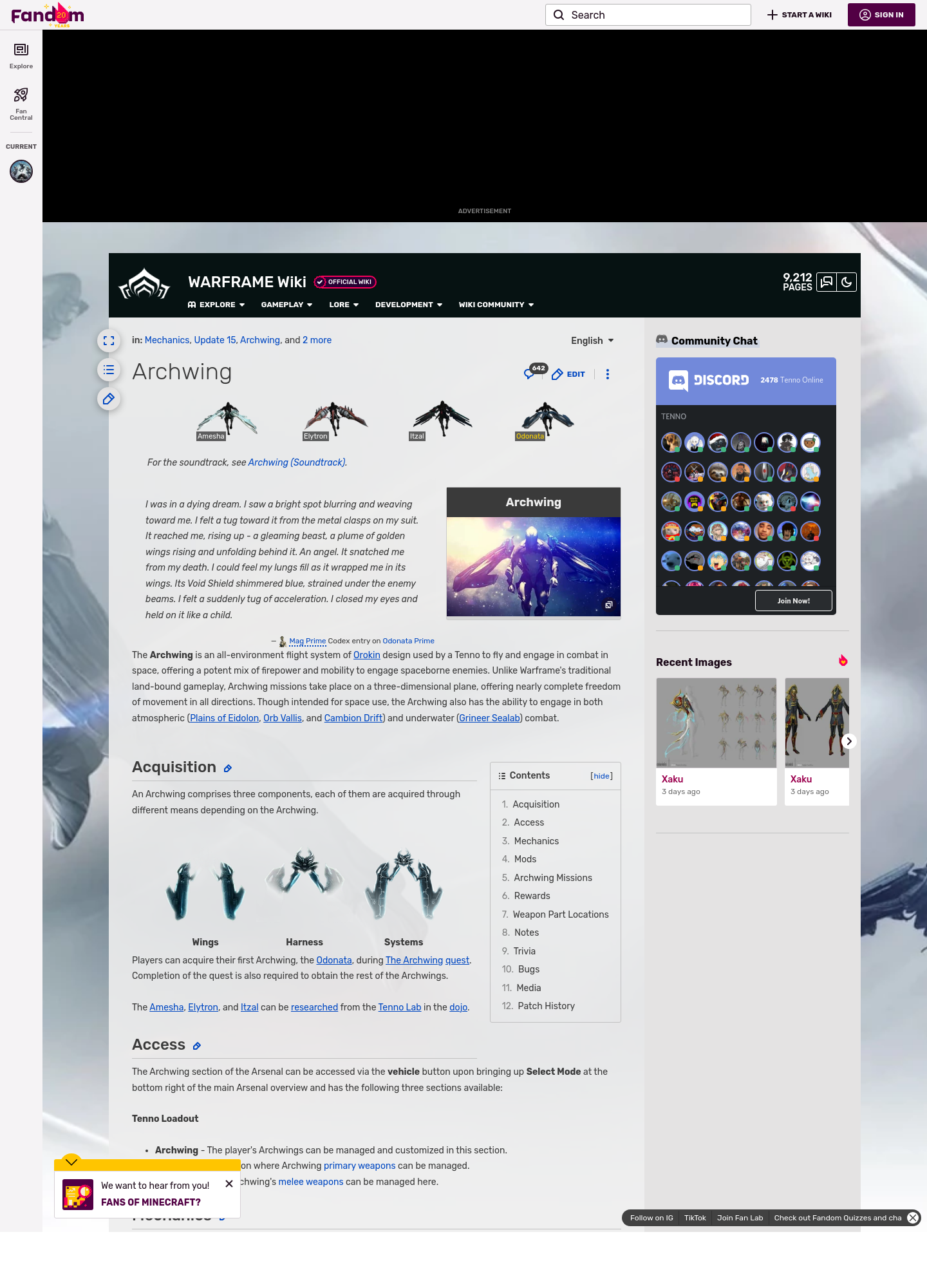This screenshot has width=927, height=1288.
Task: Expand the English language dropdown
Action: [592, 341]
